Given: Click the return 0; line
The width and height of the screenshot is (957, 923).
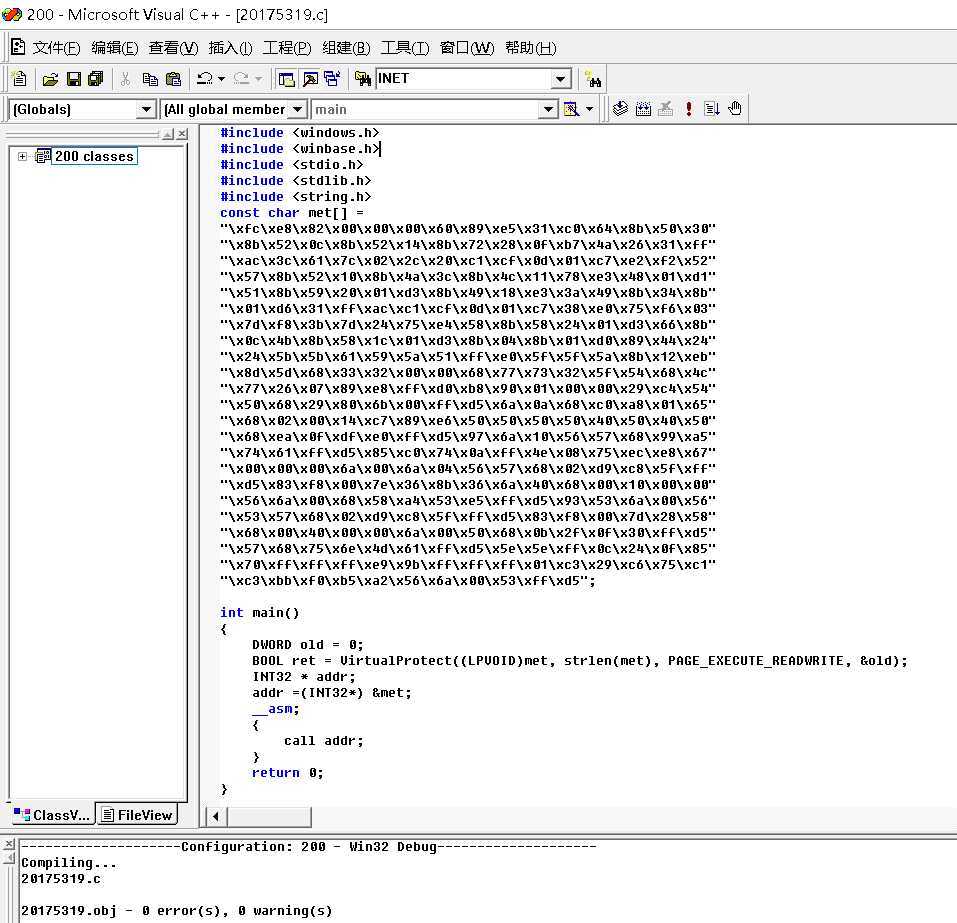Looking at the screenshot, I should (287, 772).
